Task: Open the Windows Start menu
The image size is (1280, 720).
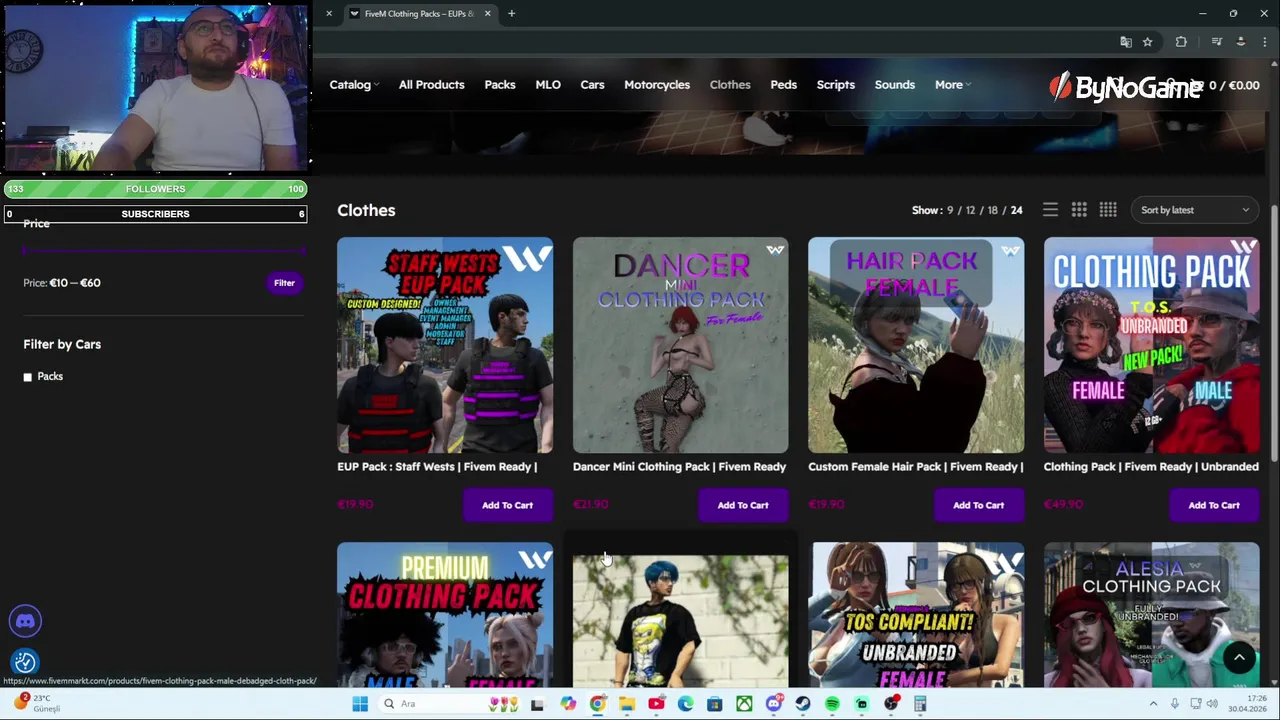Action: 360,704
